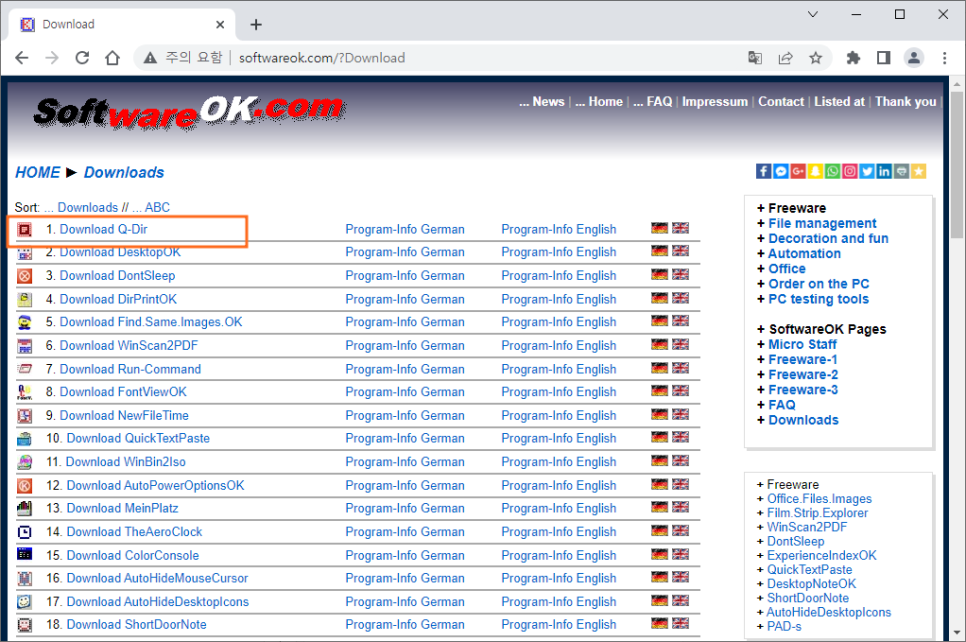966x642 pixels.
Task: Share this page from address bar
Action: pos(785,58)
